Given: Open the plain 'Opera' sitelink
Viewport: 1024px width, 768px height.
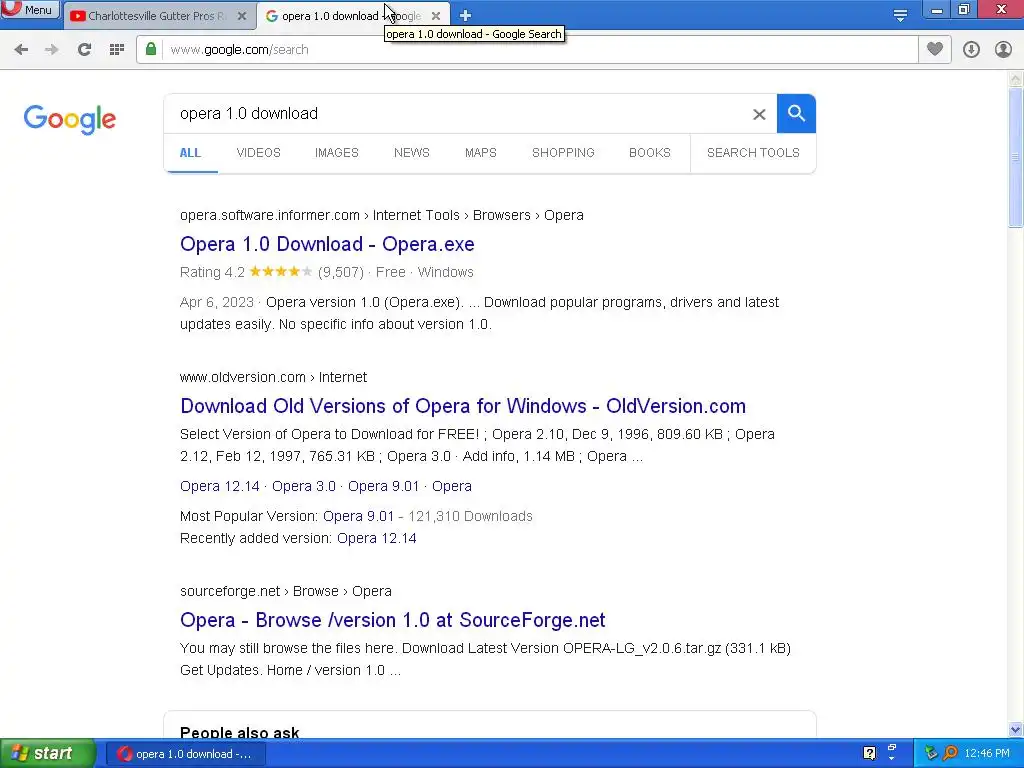Looking at the screenshot, I should pyautogui.click(x=451, y=487).
